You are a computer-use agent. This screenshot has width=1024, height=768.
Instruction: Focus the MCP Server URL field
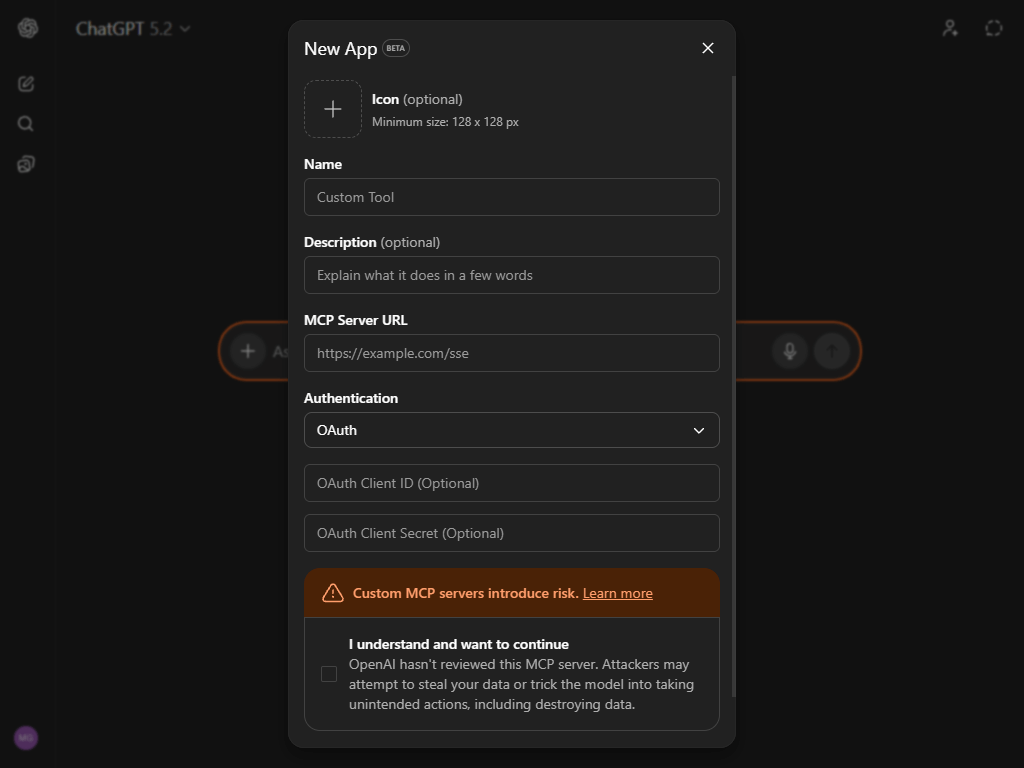tap(511, 353)
